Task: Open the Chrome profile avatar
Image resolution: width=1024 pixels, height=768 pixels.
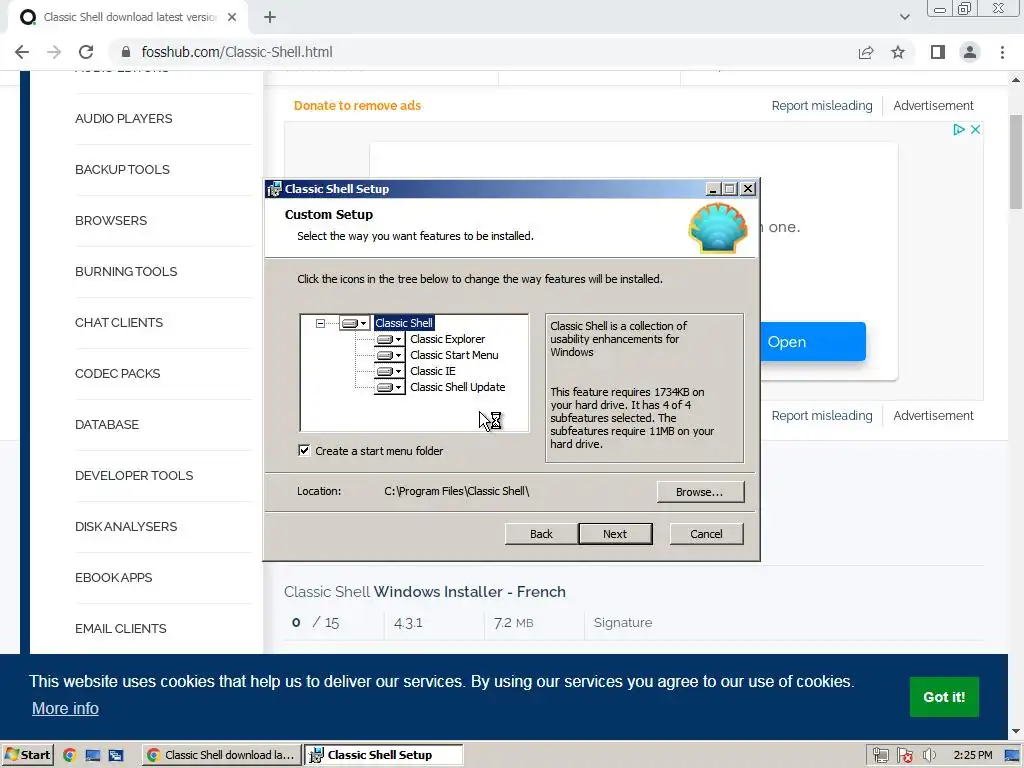Action: (x=970, y=52)
